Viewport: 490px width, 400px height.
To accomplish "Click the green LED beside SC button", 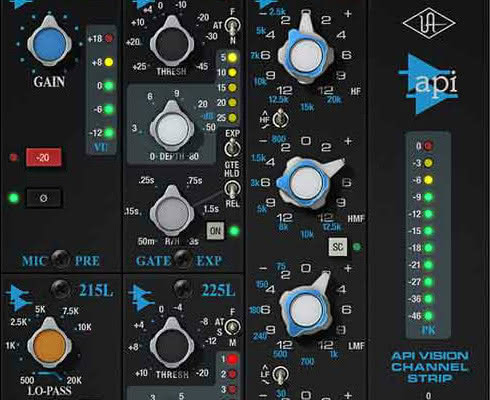I will 357,247.
